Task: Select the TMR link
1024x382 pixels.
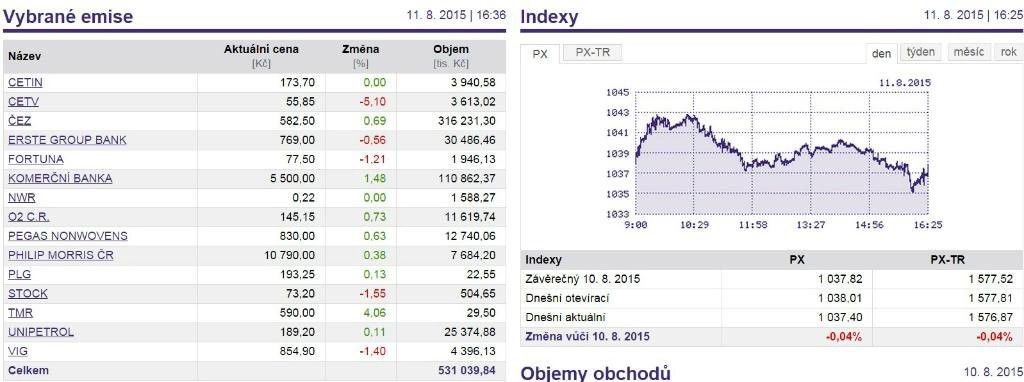Action: (21, 313)
